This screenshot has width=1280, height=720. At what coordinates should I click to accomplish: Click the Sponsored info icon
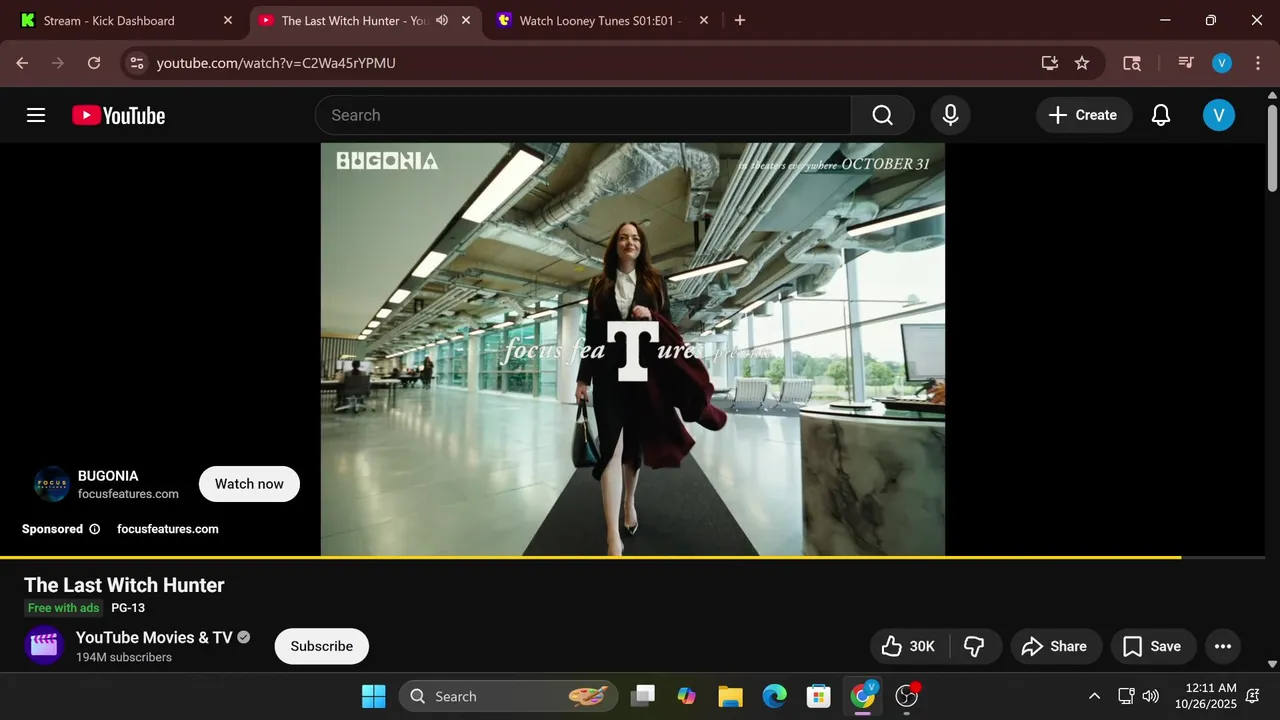[95, 529]
